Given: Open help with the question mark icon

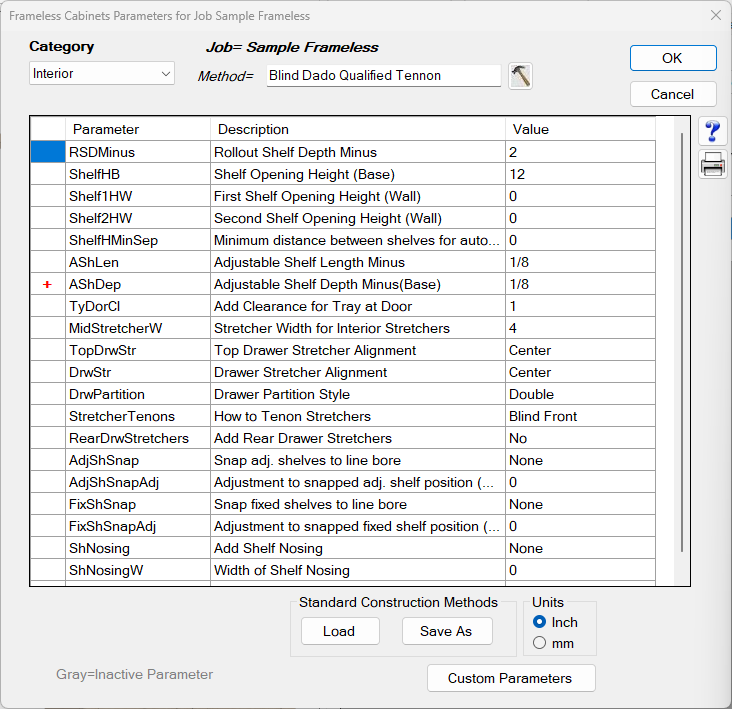Looking at the screenshot, I should tap(713, 131).
